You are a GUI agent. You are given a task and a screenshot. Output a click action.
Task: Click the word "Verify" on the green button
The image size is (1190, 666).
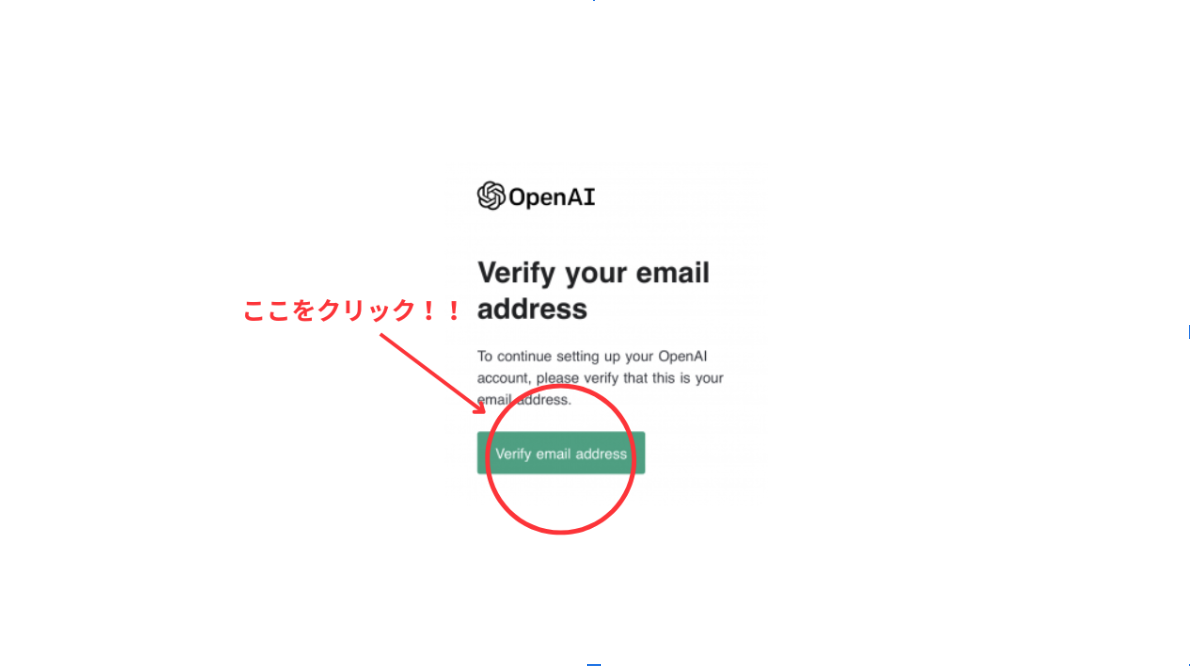(514, 454)
